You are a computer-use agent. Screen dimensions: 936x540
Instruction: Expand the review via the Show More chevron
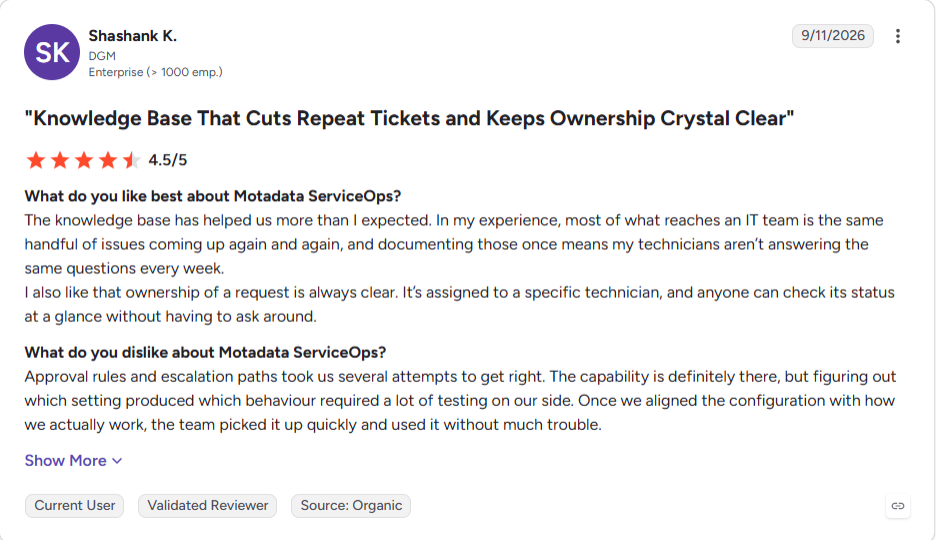point(117,461)
